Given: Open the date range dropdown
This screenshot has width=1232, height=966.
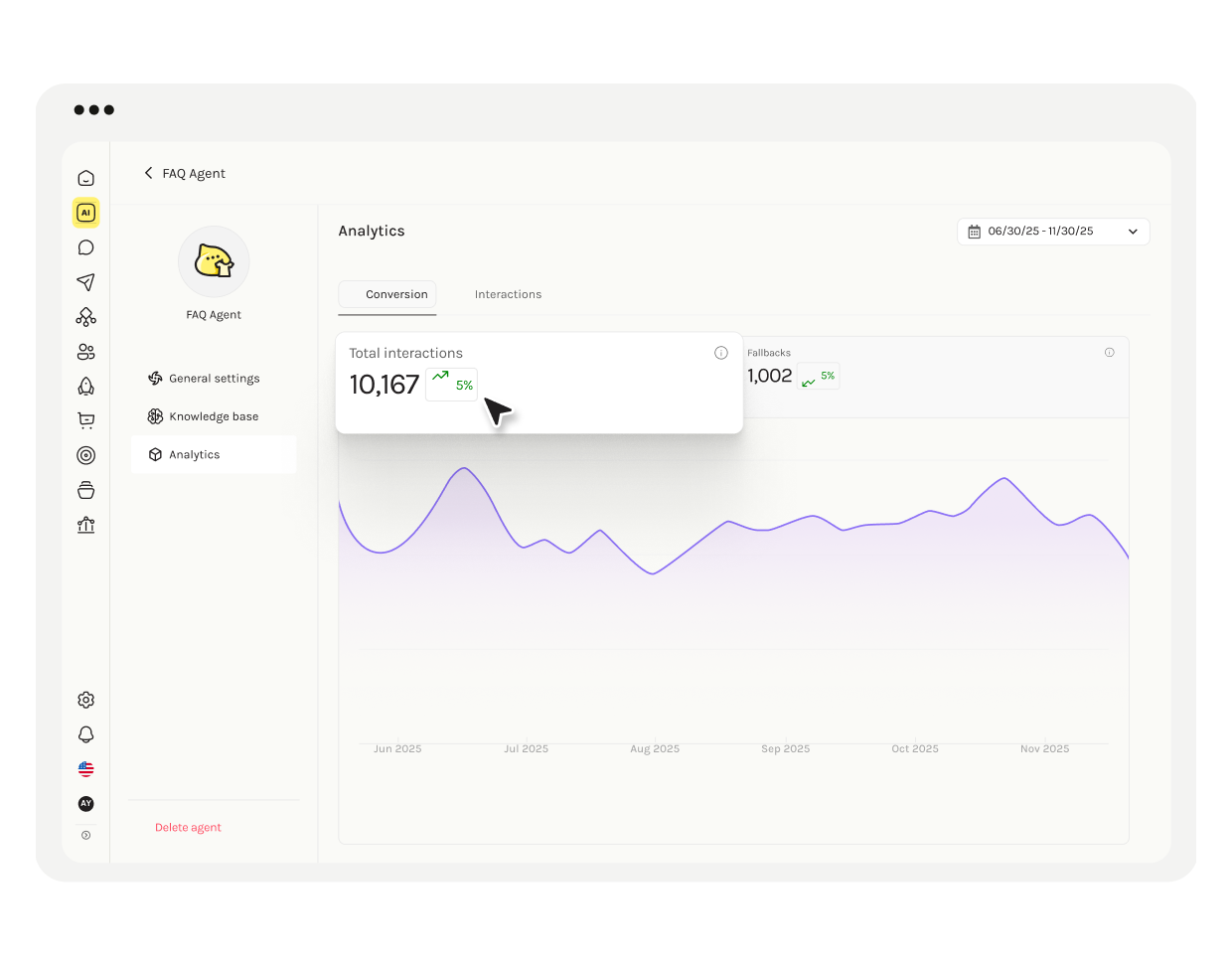Looking at the screenshot, I should [x=1052, y=232].
